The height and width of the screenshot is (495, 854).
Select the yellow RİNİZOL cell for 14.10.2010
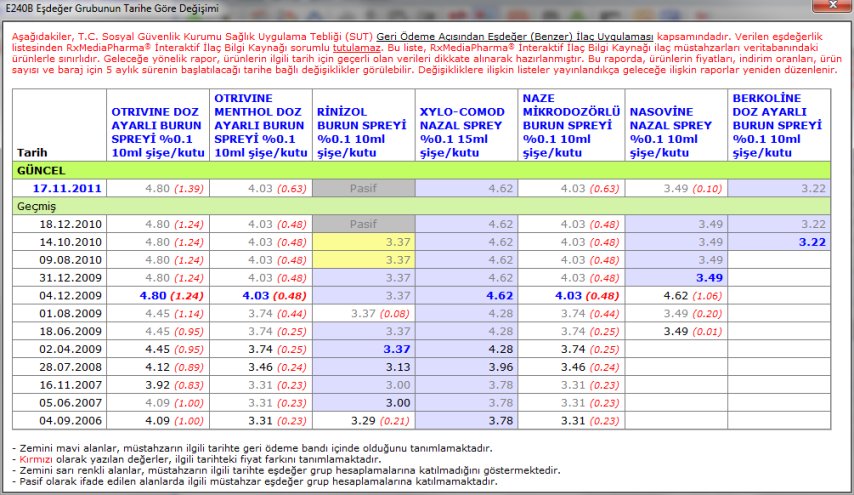point(362,241)
